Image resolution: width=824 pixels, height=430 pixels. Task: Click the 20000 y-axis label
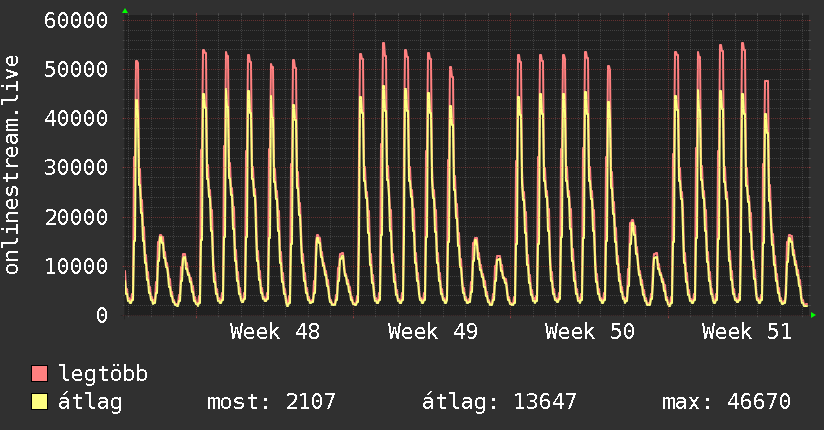coord(76,217)
